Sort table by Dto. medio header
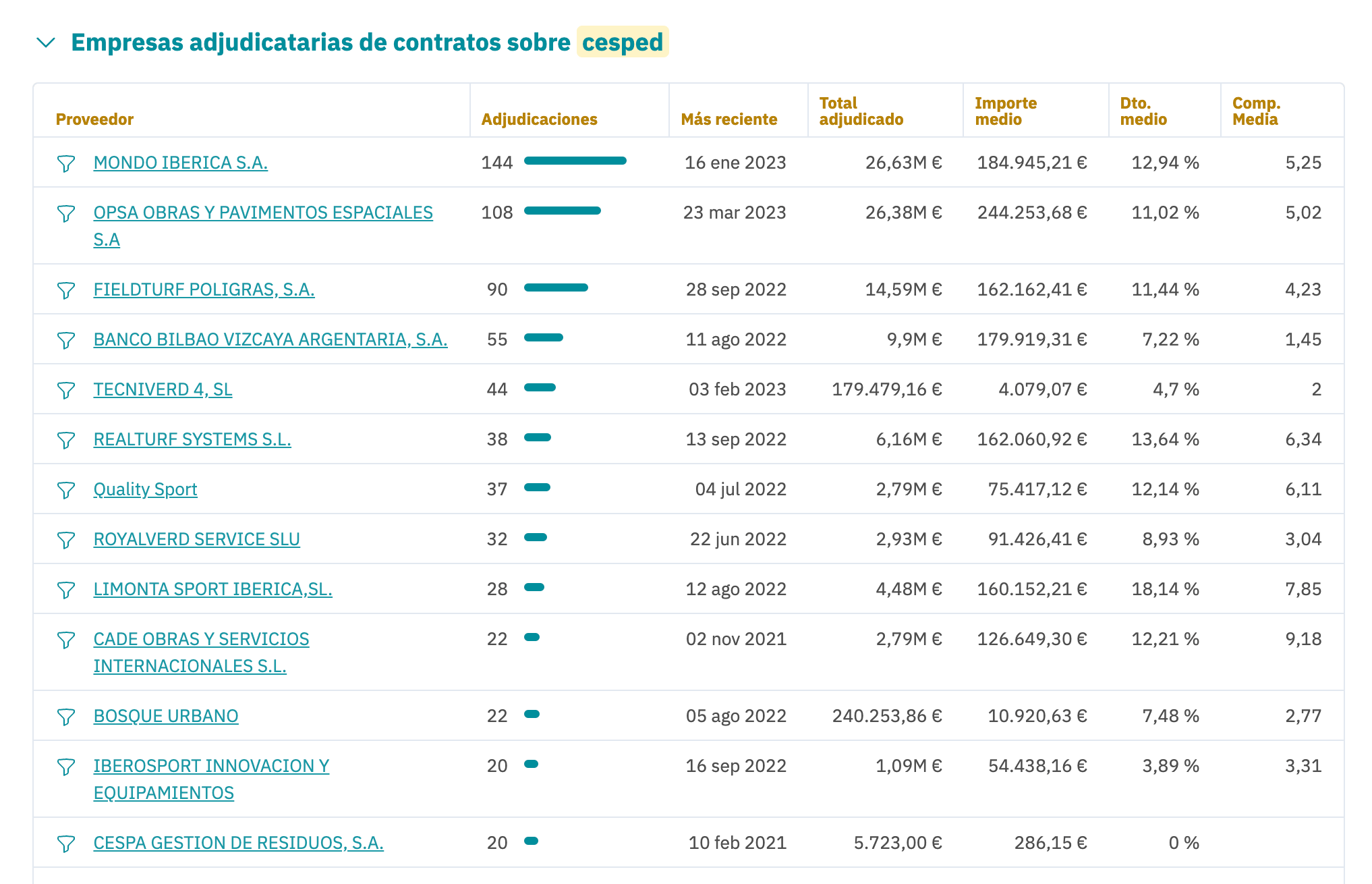Image resolution: width=1372 pixels, height=884 pixels. click(x=1143, y=111)
